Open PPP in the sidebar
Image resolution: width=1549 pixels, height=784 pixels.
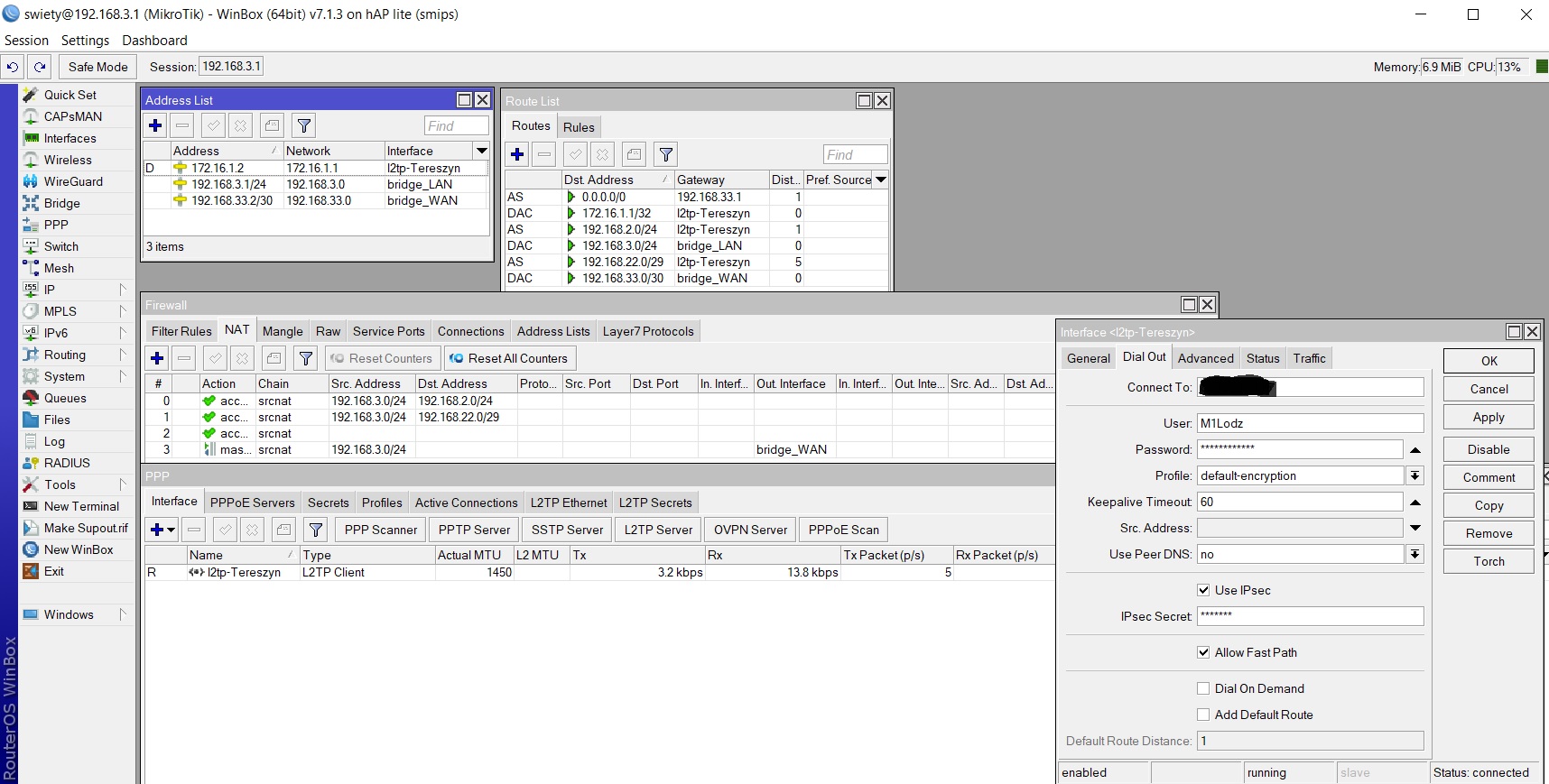point(56,225)
